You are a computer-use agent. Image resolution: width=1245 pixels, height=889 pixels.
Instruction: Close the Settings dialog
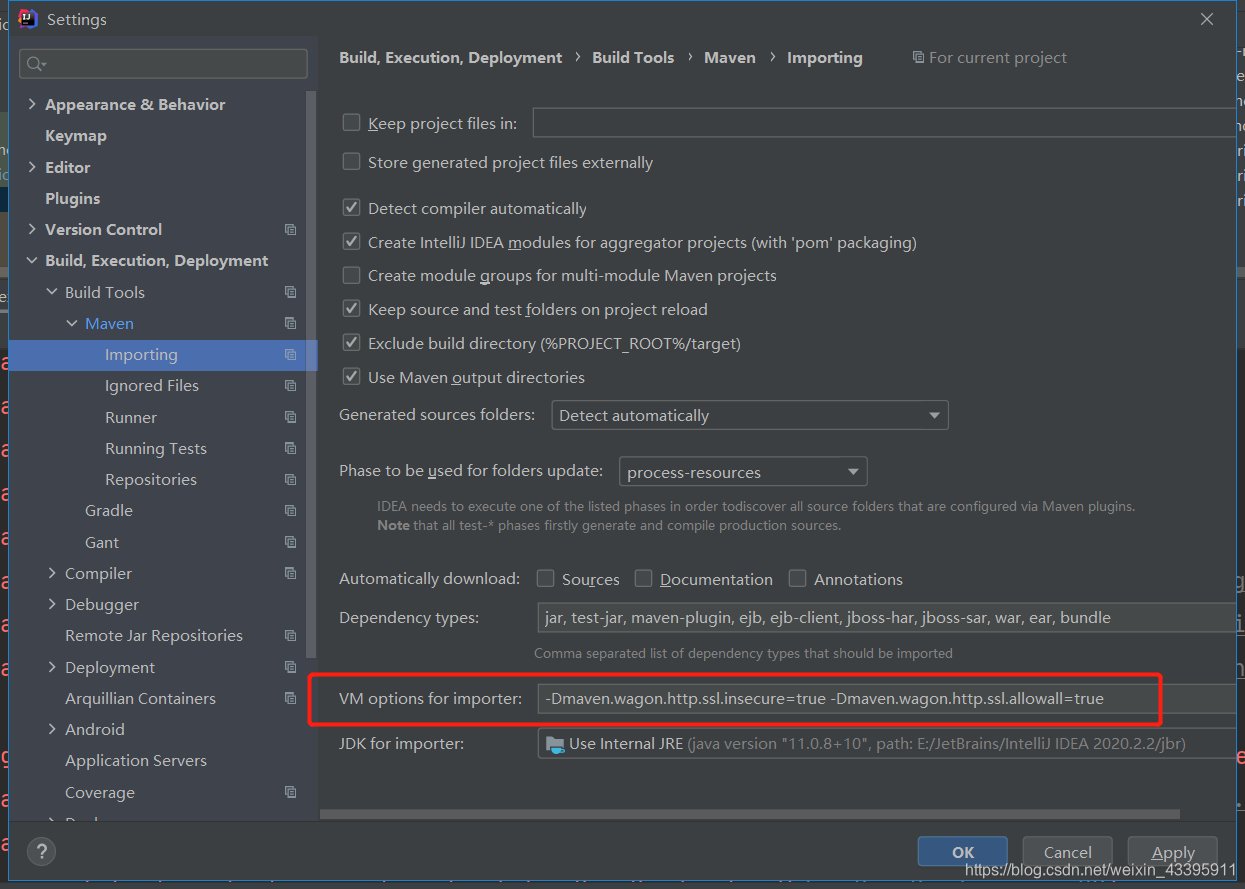(1207, 19)
